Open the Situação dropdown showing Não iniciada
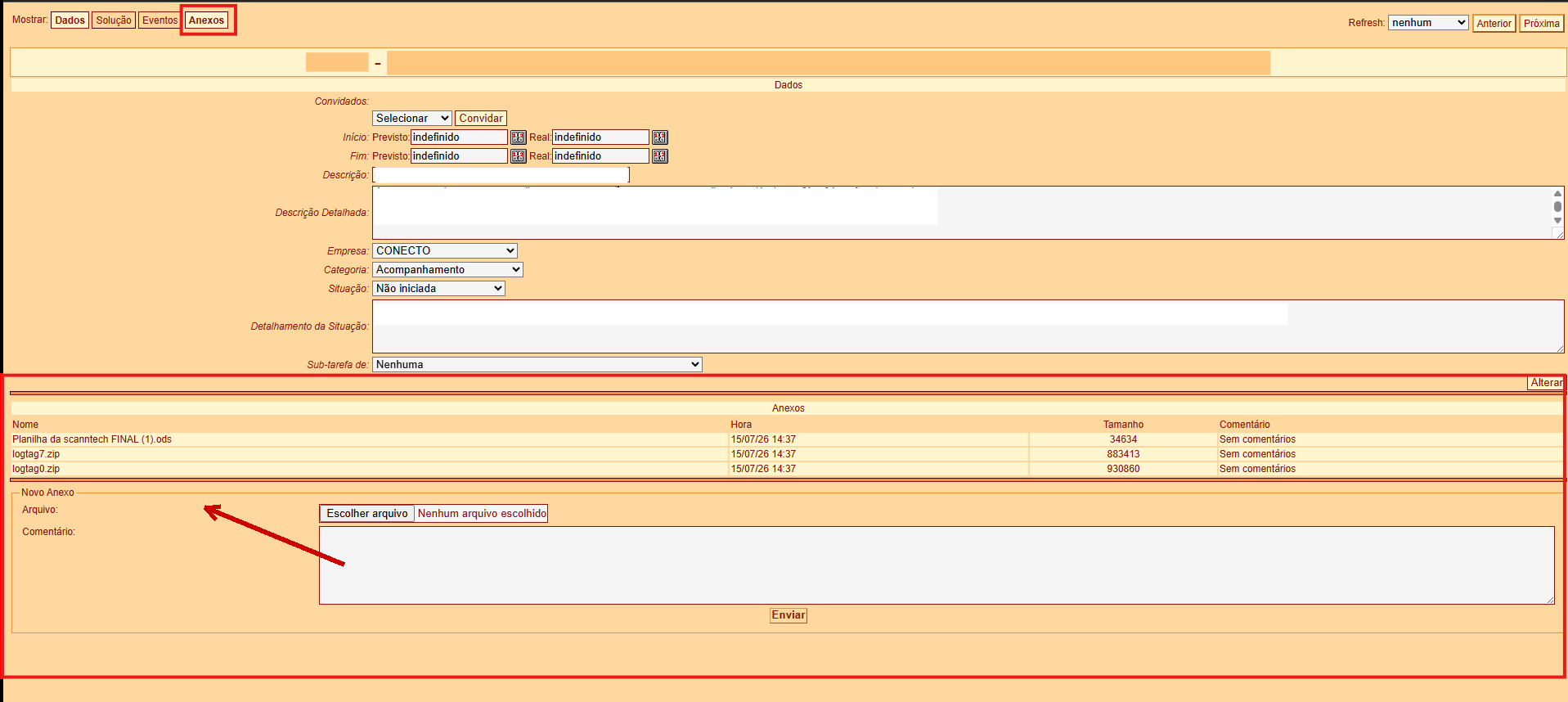Image resolution: width=1568 pixels, height=702 pixels. pyautogui.click(x=438, y=289)
